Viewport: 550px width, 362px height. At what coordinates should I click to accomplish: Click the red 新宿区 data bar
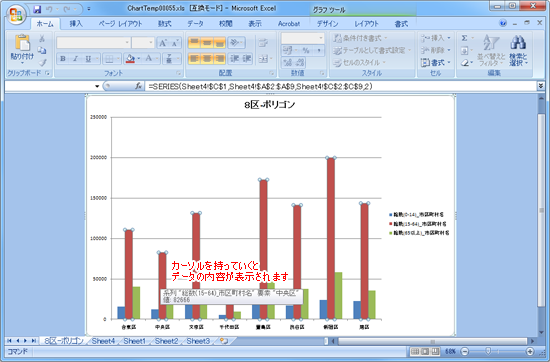[331, 239]
